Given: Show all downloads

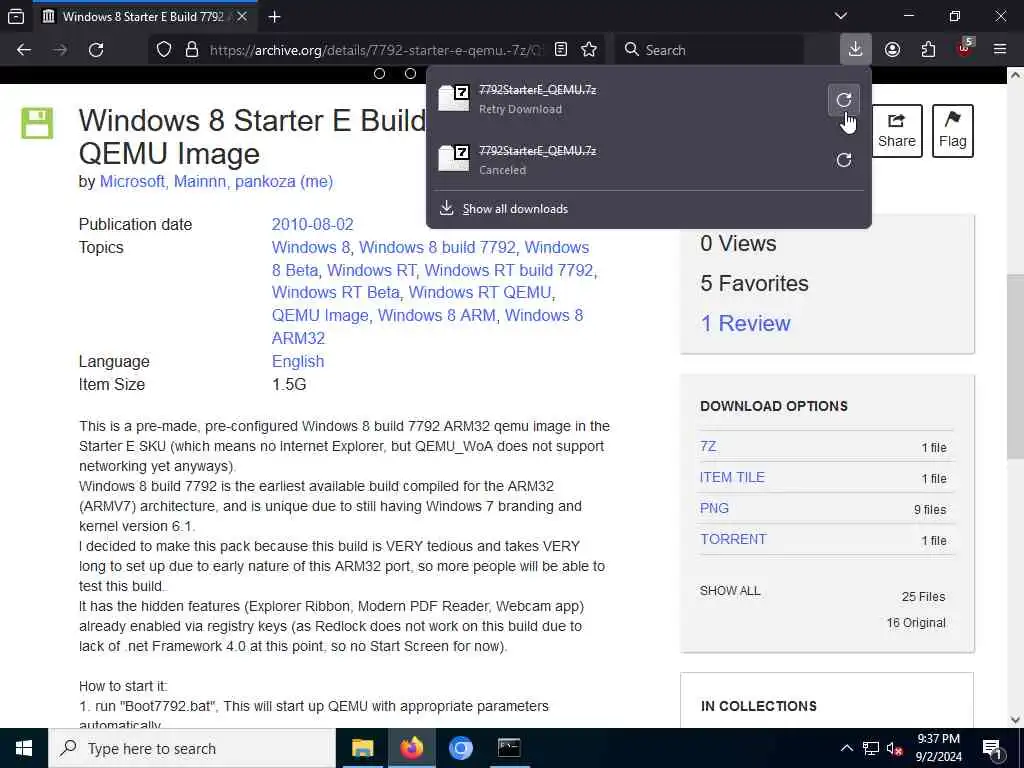Looking at the screenshot, I should pos(515,209).
